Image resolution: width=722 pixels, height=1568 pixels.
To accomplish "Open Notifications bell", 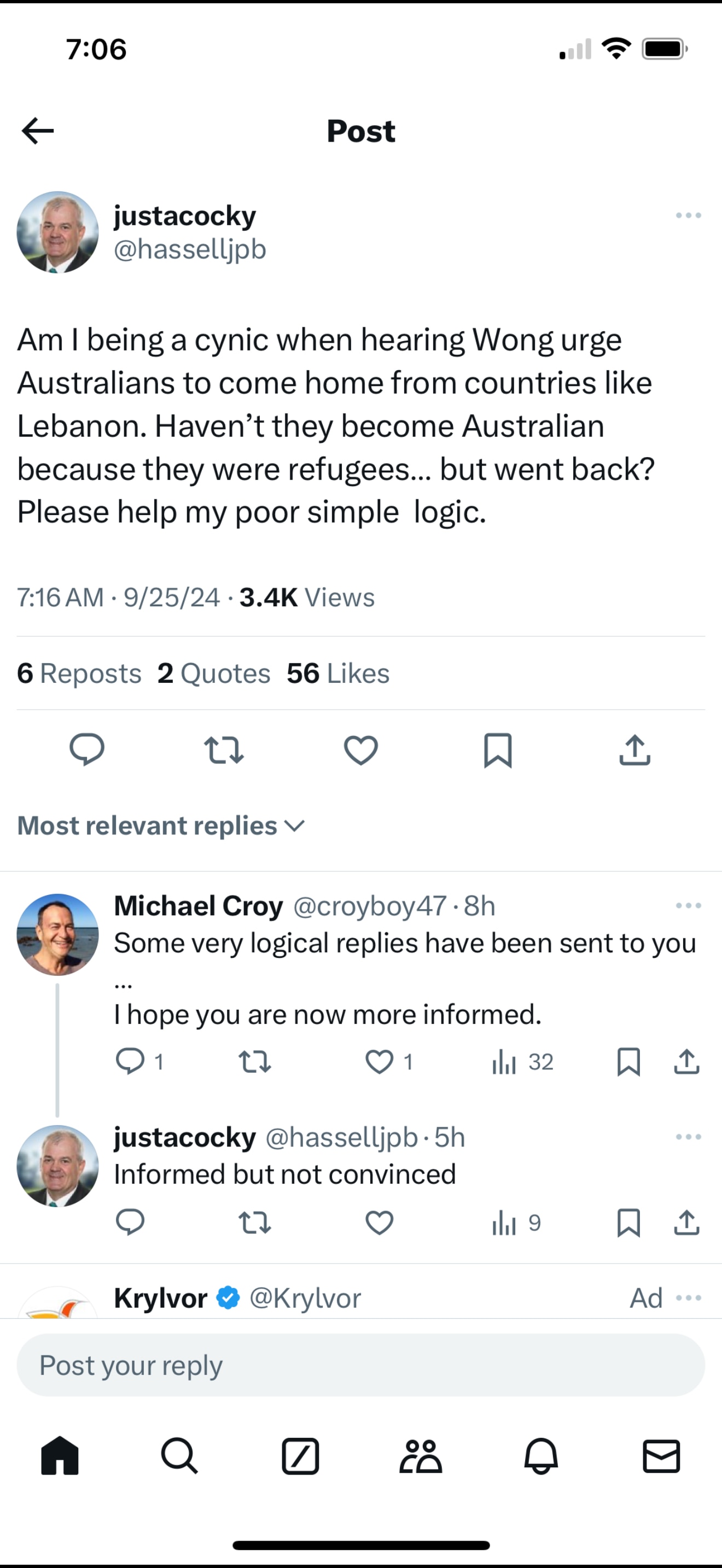I will 542,1457.
